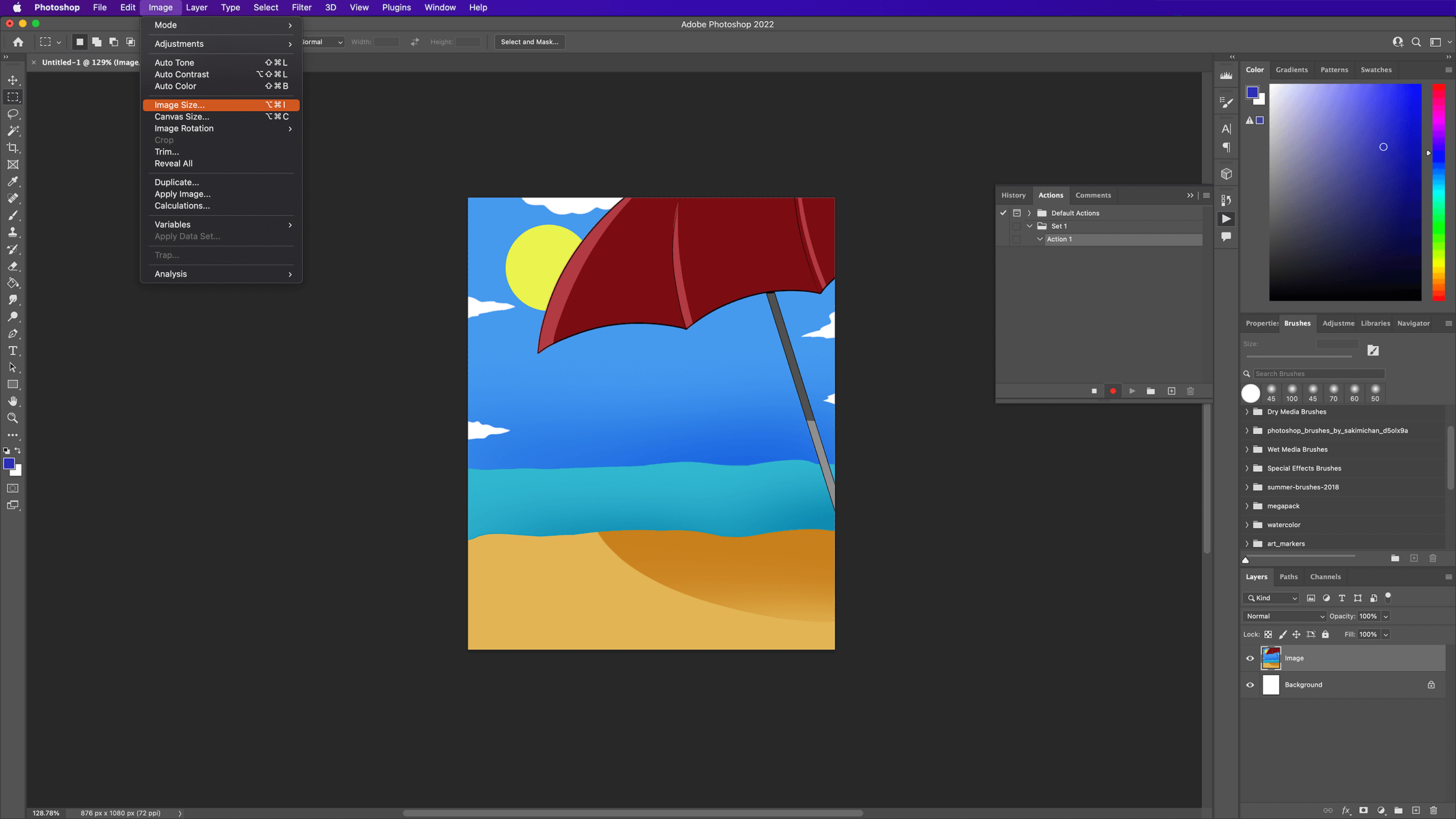Select the Zoom tool
1456x819 pixels.
pos(13,418)
